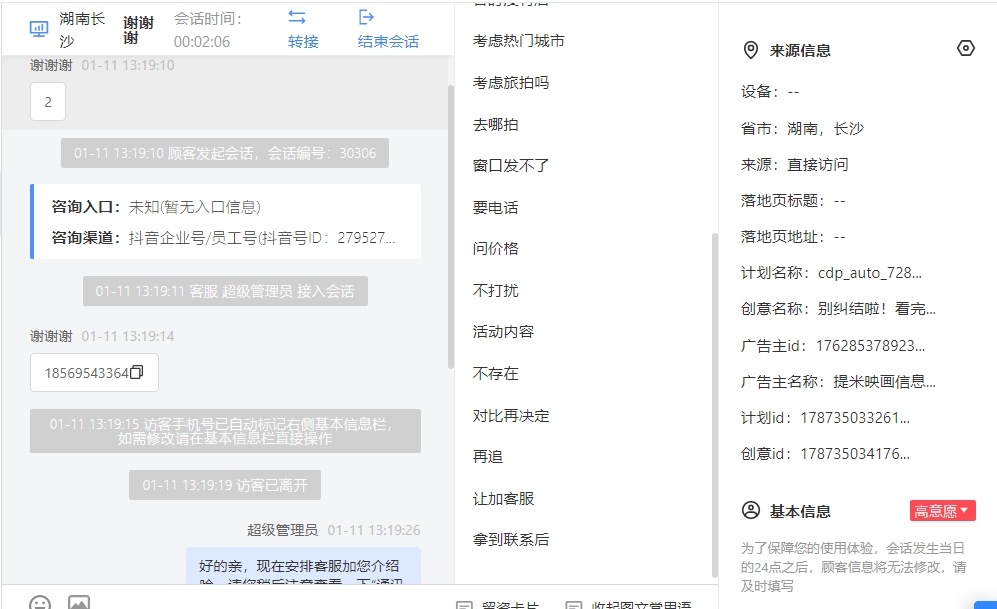997x609 pixels.
Task: Open the 高意愿 intention dropdown
Action: (x=942, y=510)
